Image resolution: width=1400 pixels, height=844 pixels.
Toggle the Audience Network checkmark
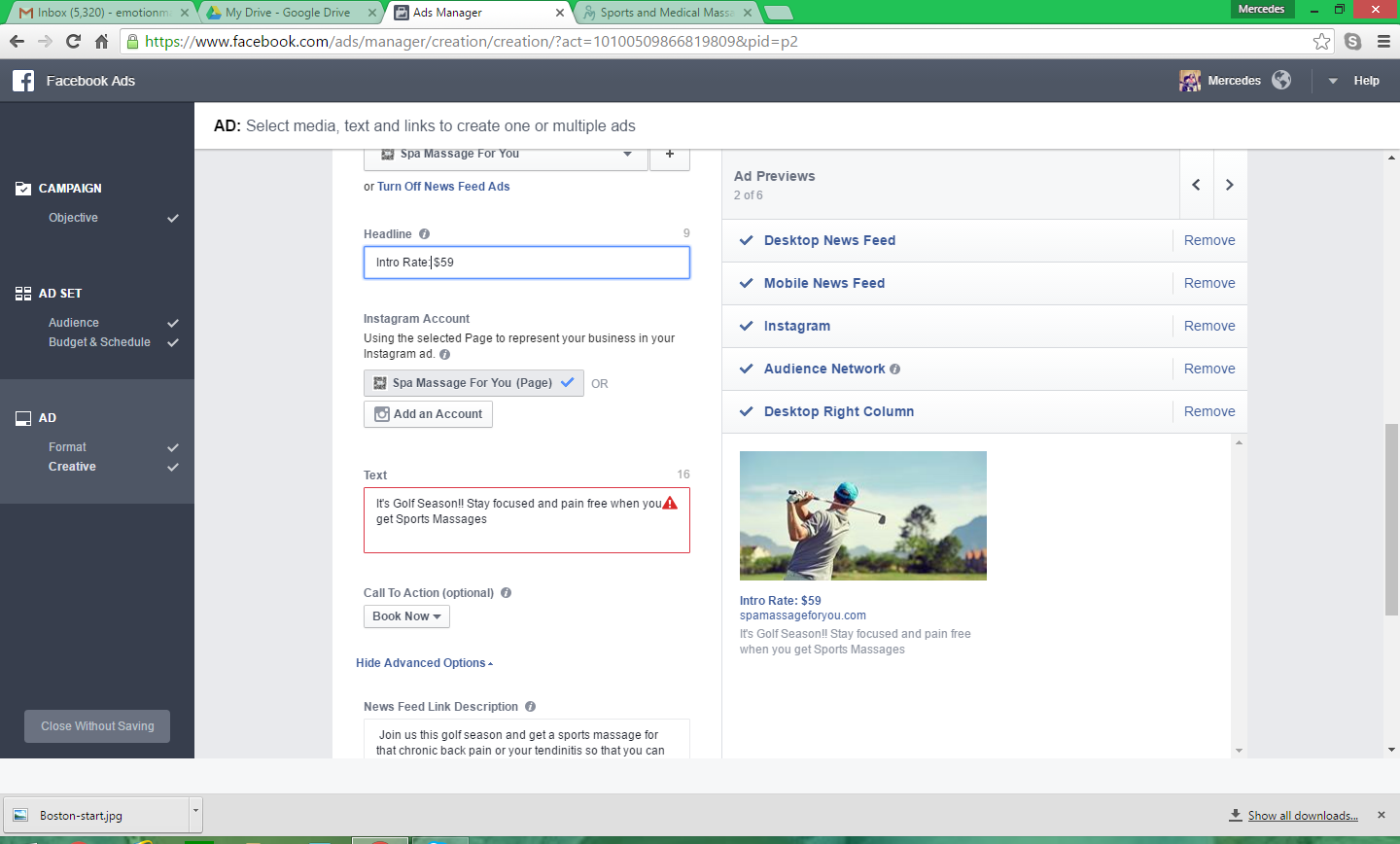pos(747,369)
